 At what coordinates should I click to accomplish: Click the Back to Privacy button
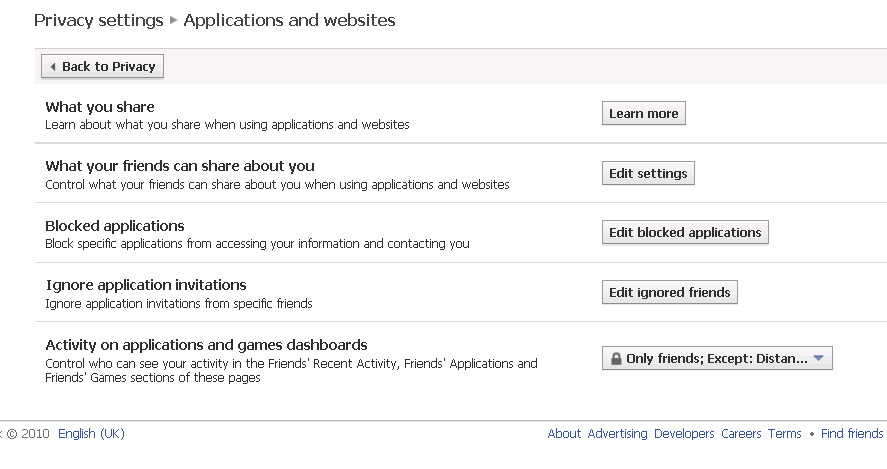click(102, 66)
